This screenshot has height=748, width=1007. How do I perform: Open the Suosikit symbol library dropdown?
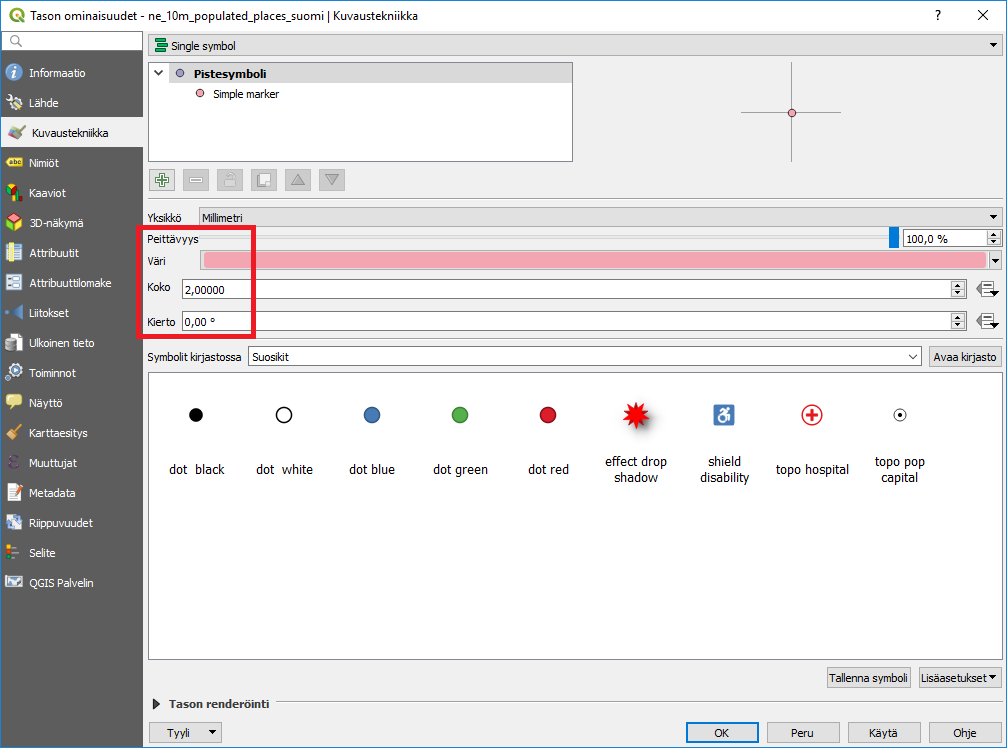coord(585,357)
